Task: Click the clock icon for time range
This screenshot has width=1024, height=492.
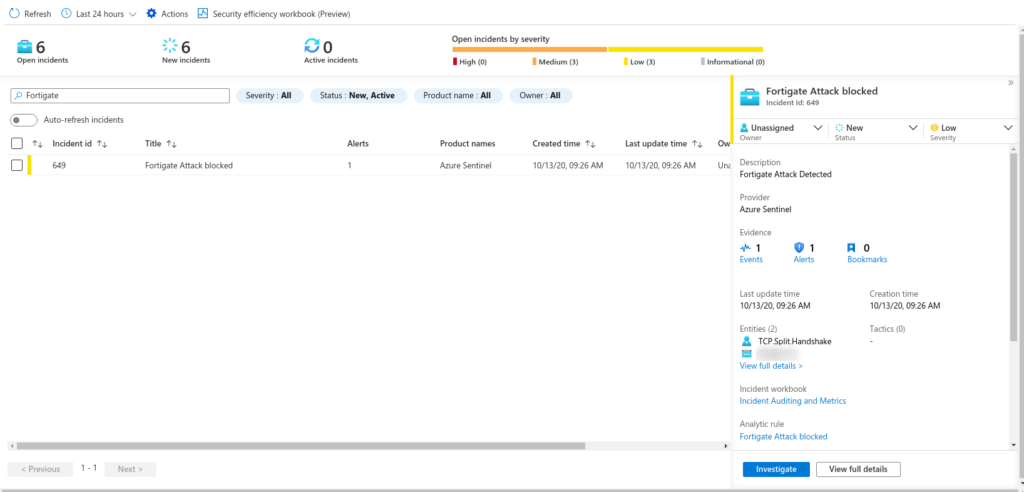Action: click(66, 14)
